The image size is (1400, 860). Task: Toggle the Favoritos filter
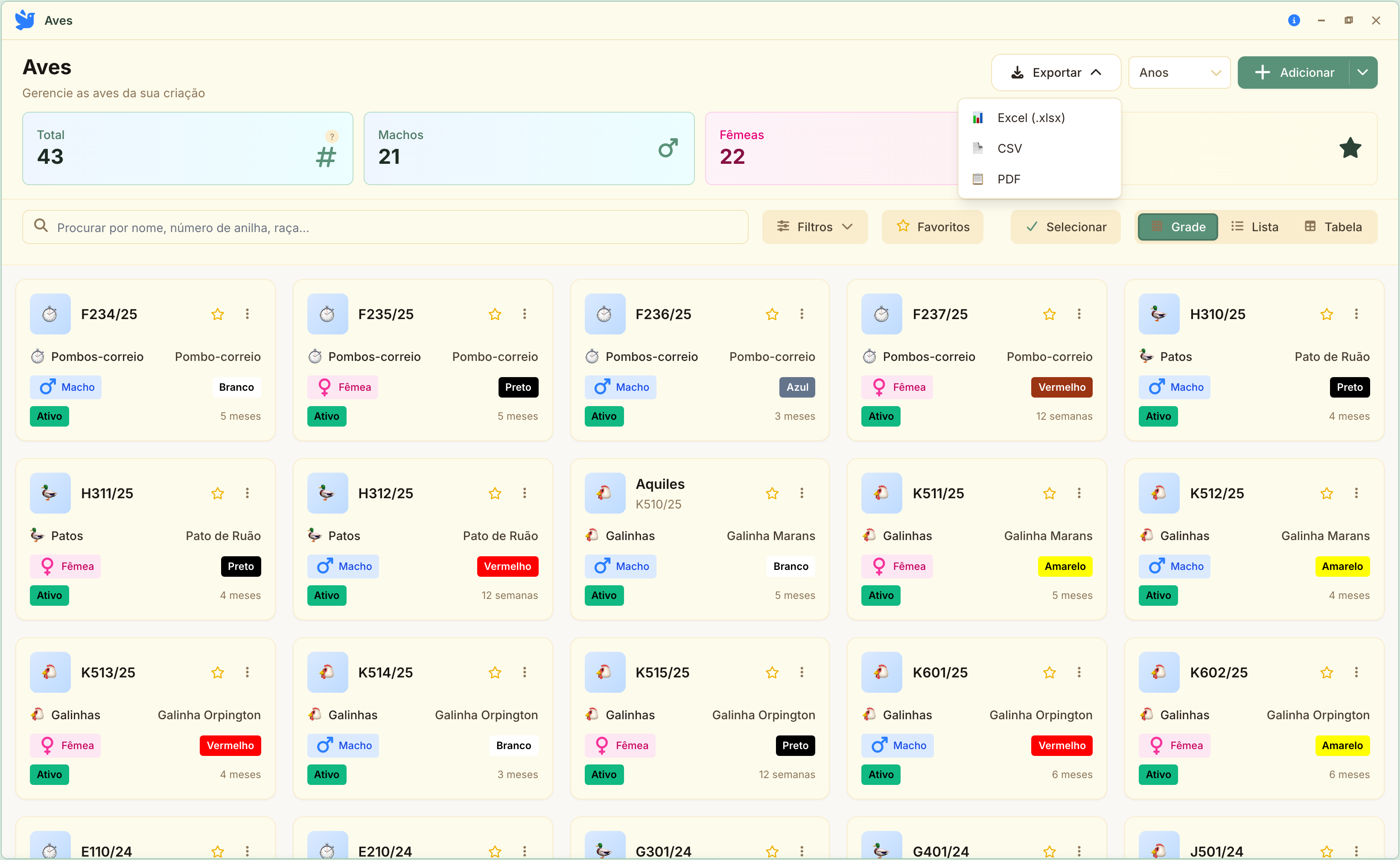(932, 227)
